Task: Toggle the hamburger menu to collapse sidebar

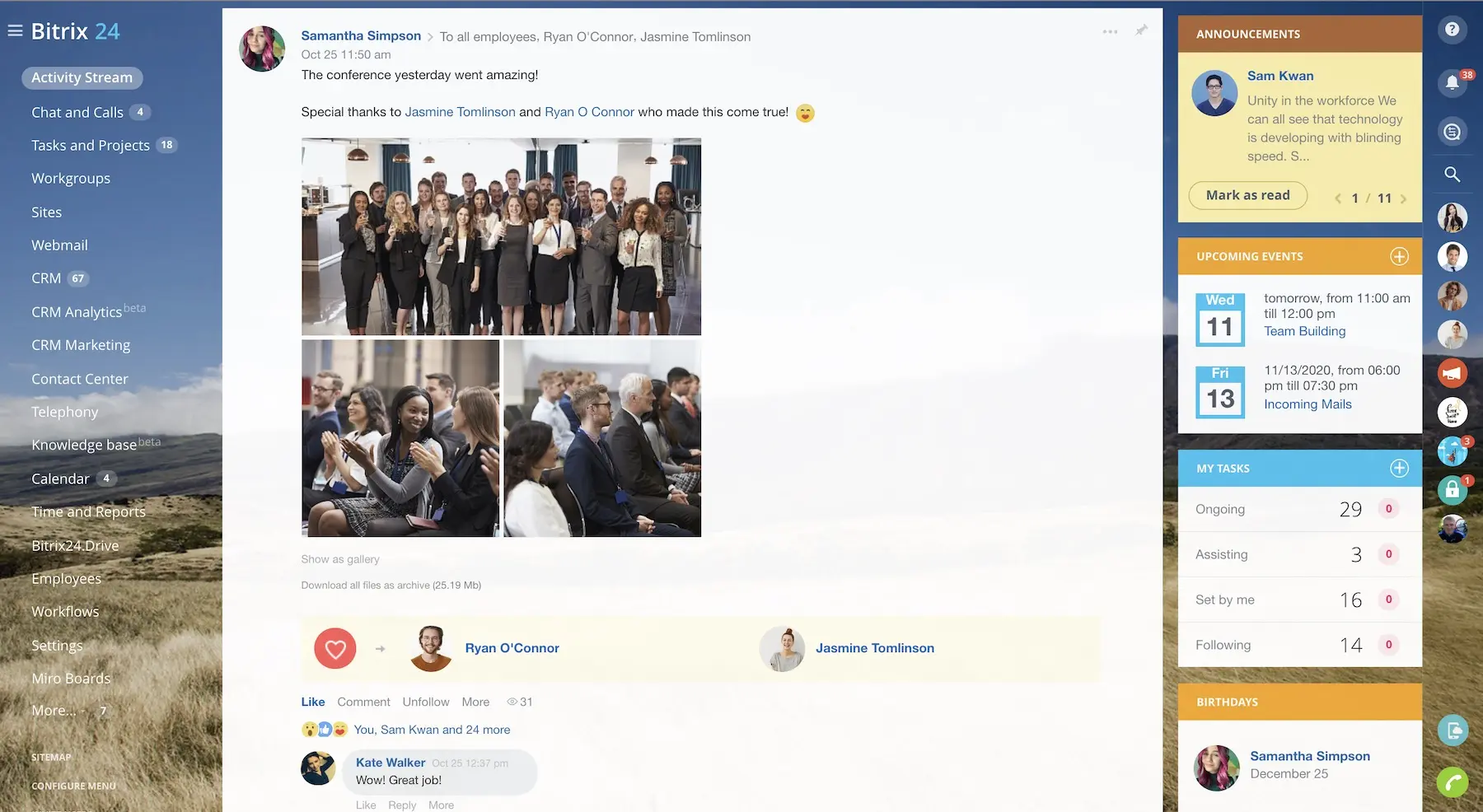Action: click(15, 31)
